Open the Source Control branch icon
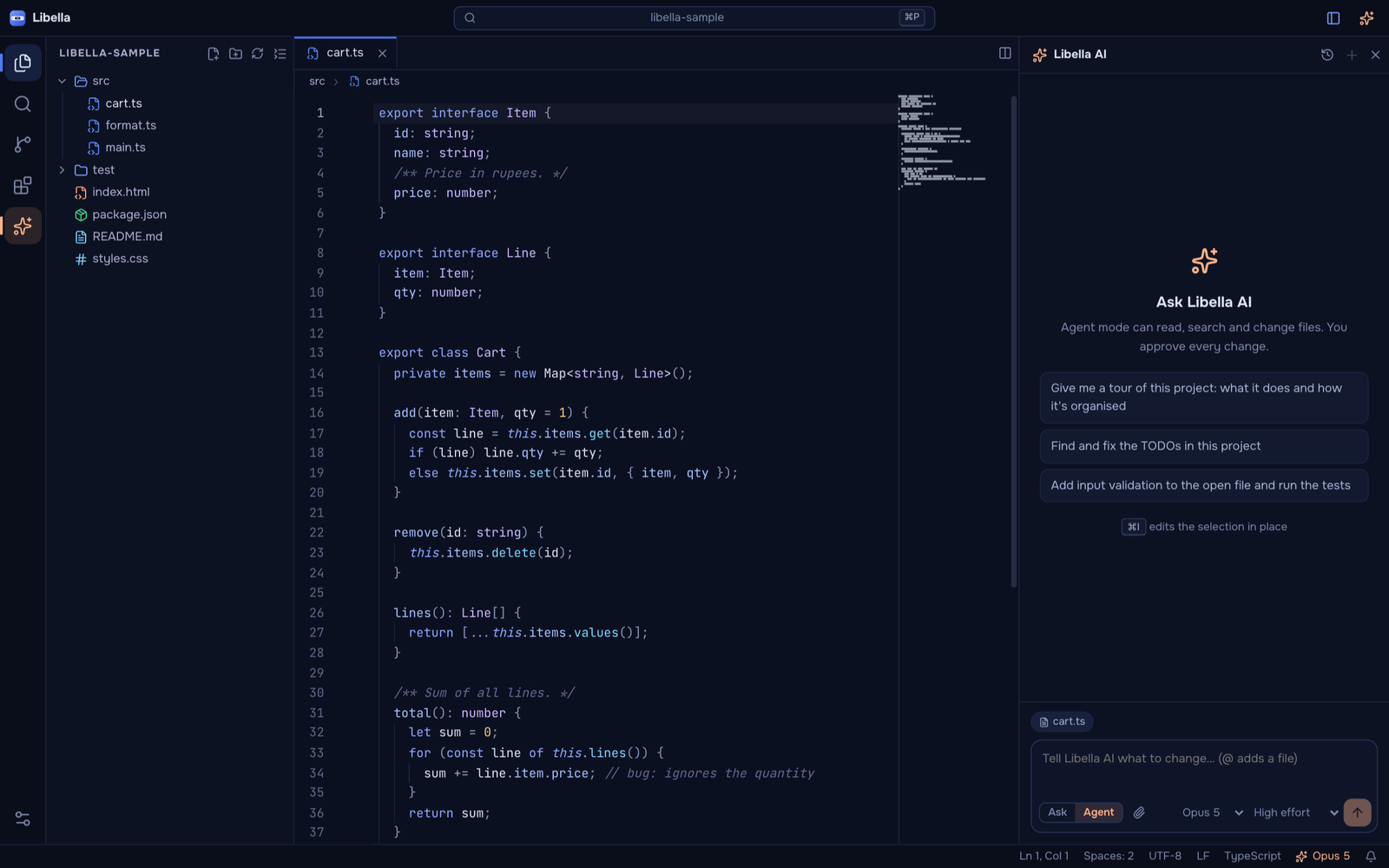The width and height of the screenshot is (1389, 868). pos(23,144)
